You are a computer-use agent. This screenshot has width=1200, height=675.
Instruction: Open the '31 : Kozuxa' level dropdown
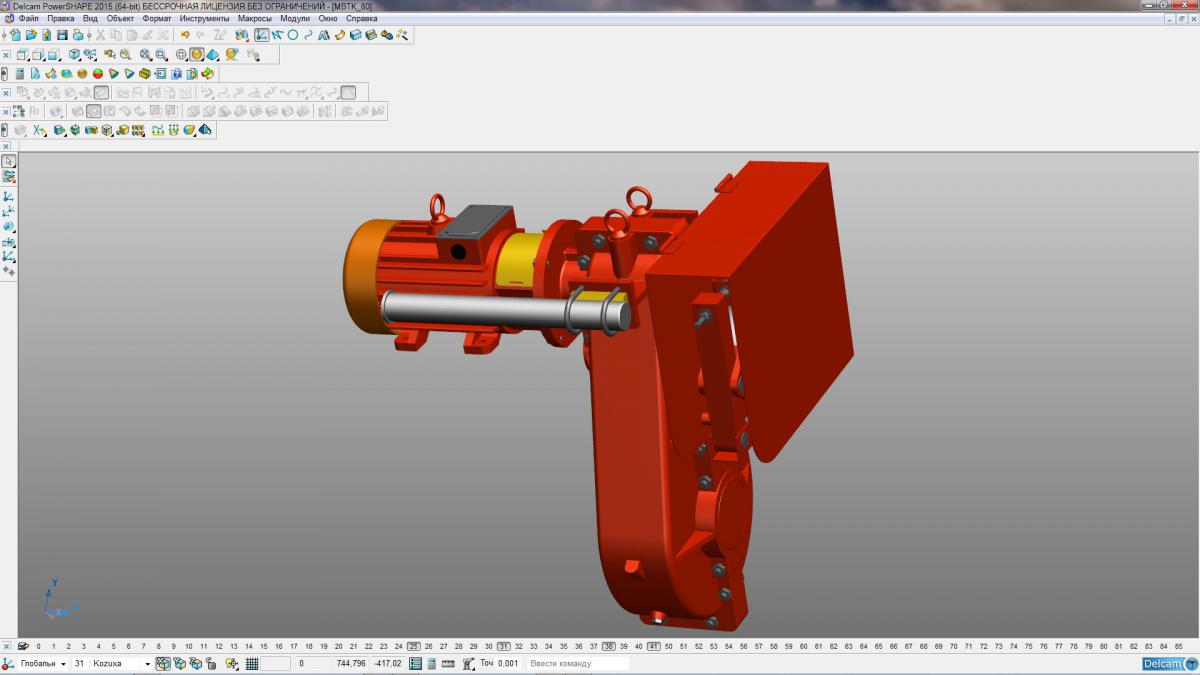(147, 664)
